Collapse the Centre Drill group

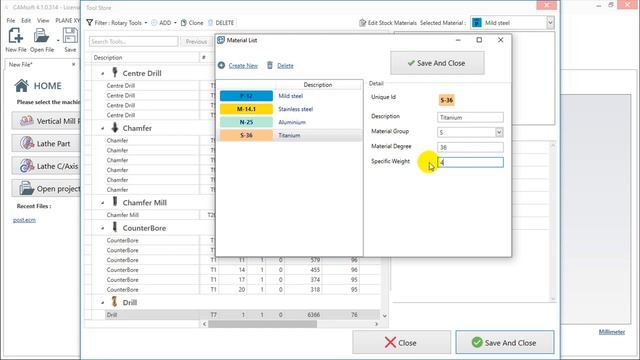103,73
